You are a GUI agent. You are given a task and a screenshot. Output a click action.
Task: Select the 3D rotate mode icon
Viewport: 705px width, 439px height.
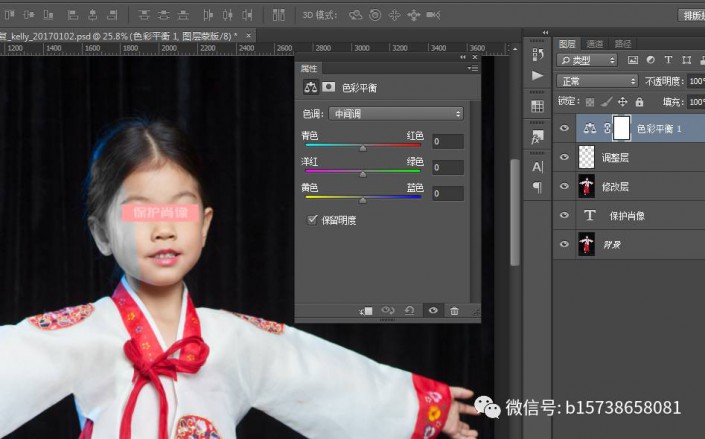coord(355,15)
